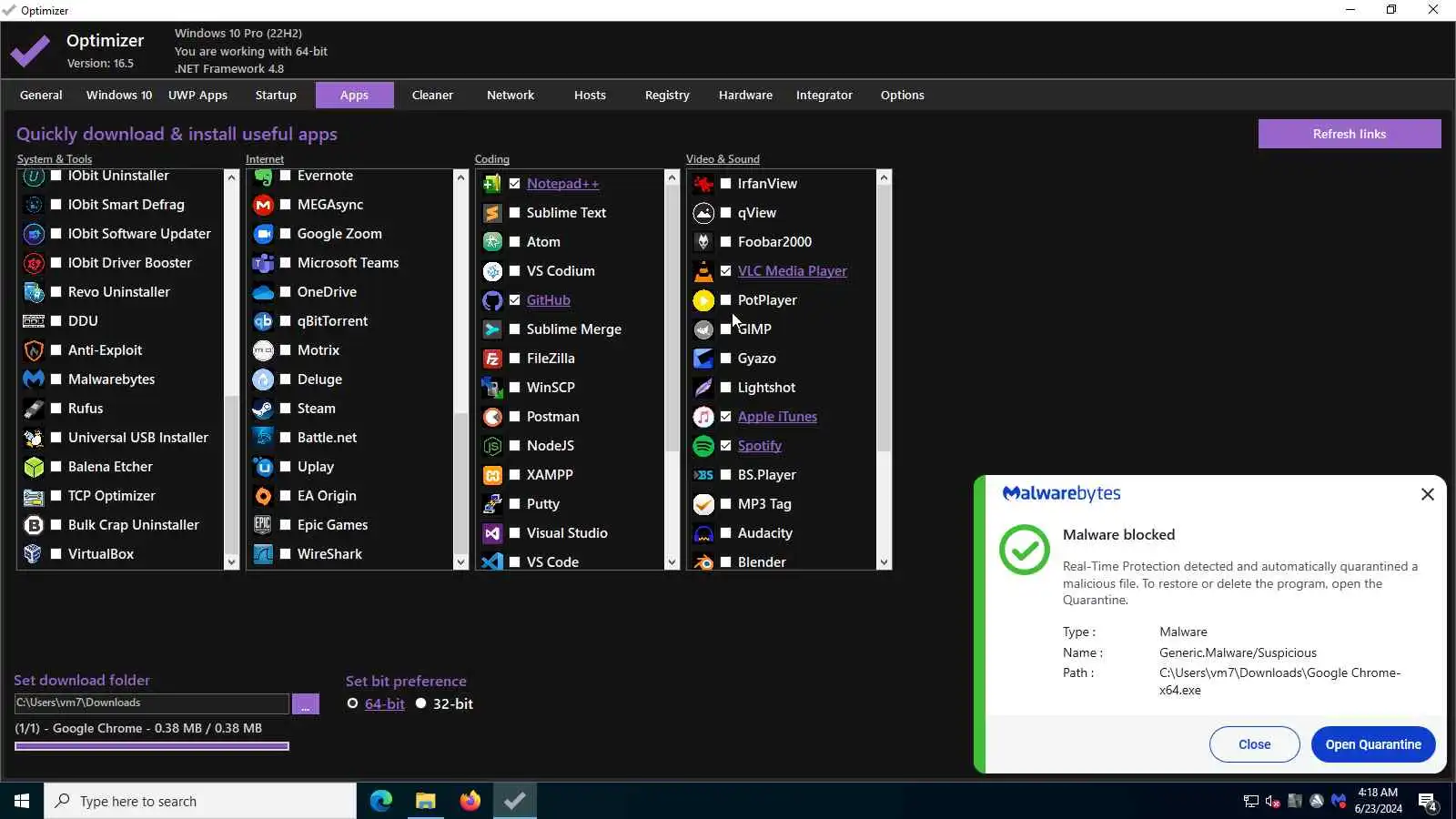
Task: Click the Google Zoom camera icon
Action: (263, 234)
